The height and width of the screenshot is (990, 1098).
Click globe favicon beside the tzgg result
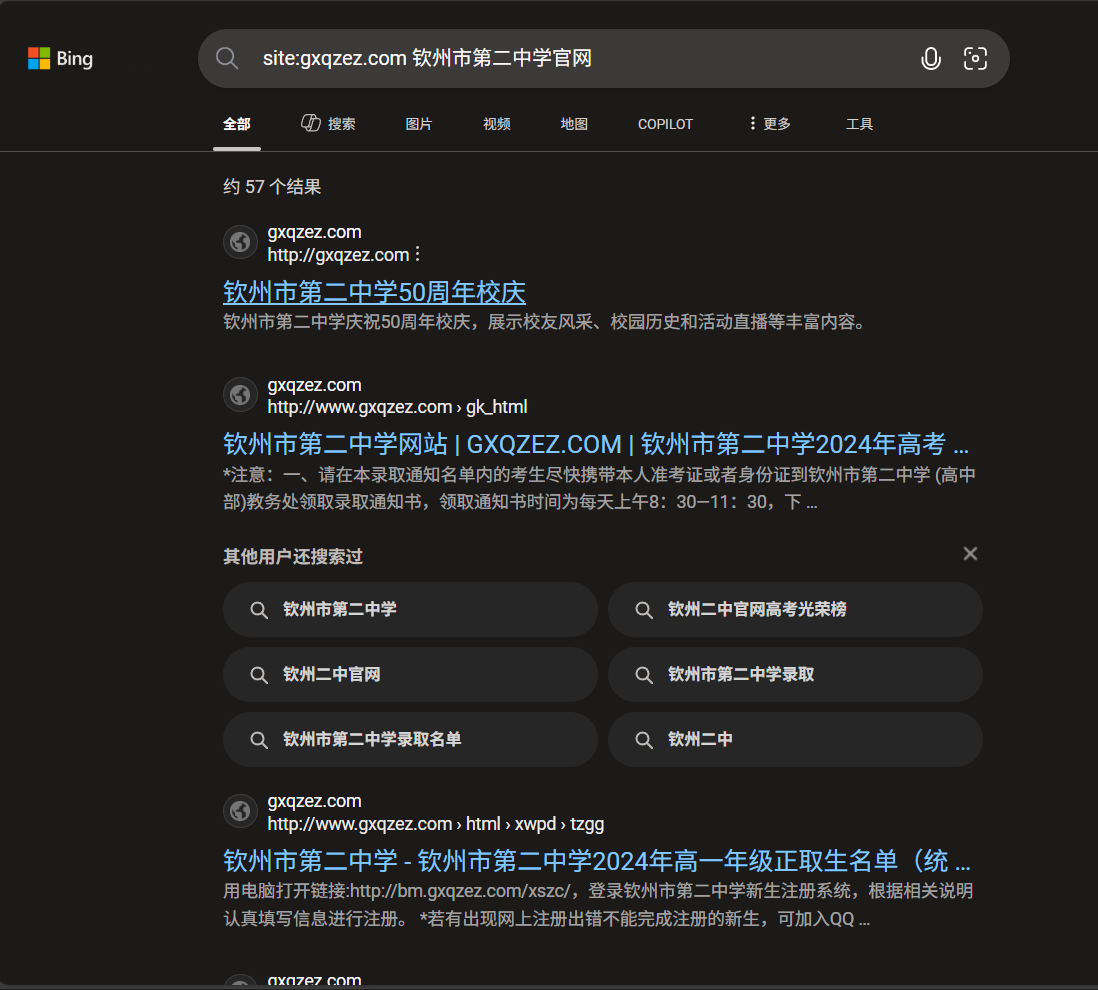240,812
